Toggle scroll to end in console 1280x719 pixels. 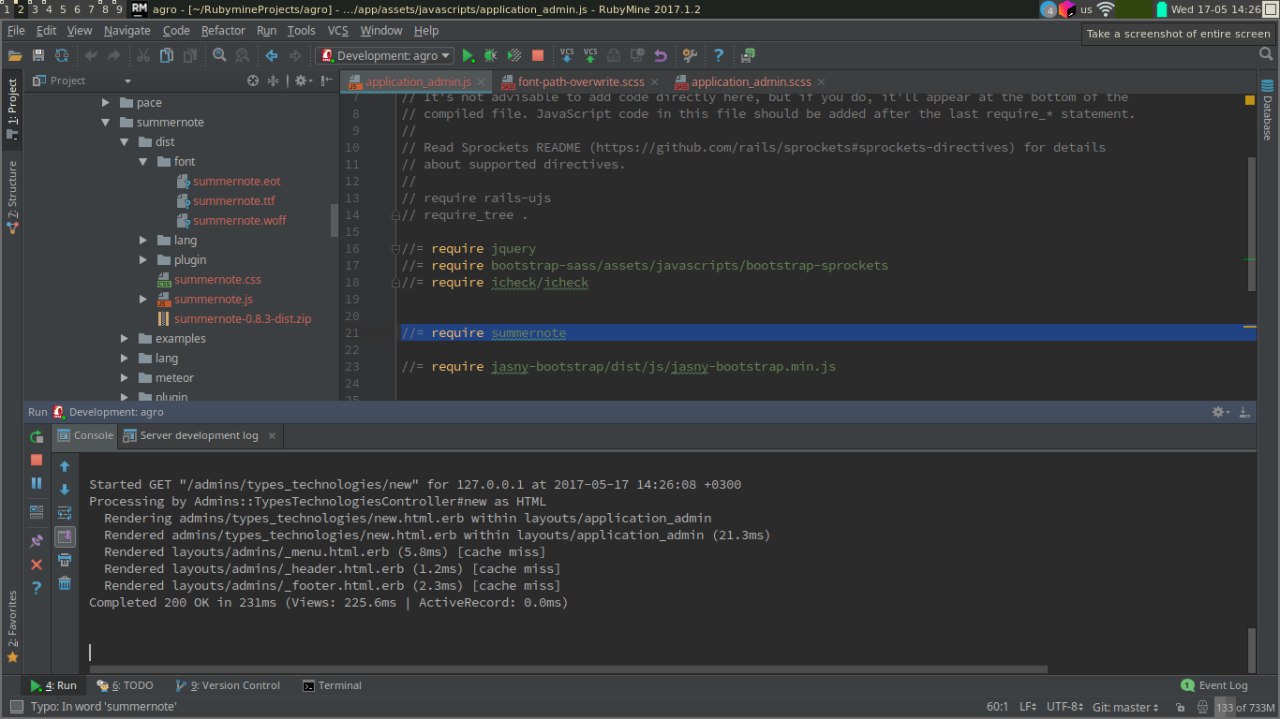pyautogui.click(x=65, y=537)
